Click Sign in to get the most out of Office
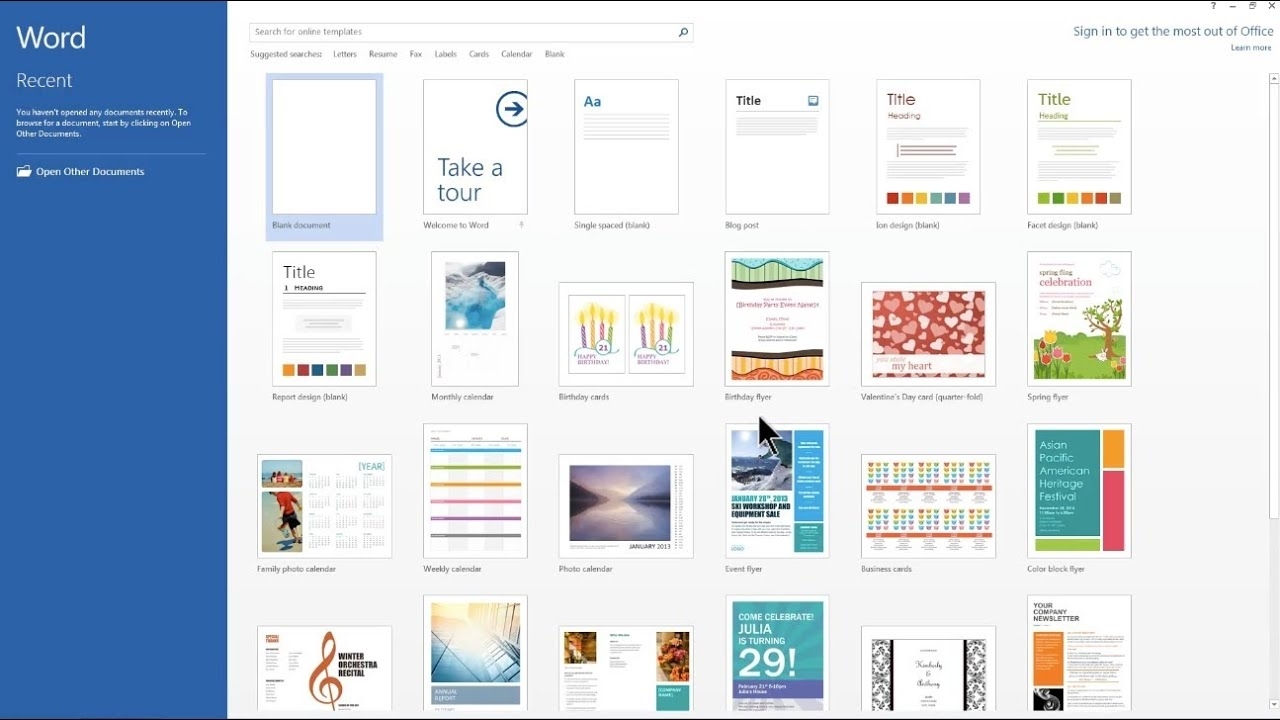The width and height of the screenshot is (1280, 720). point(1173,31)
